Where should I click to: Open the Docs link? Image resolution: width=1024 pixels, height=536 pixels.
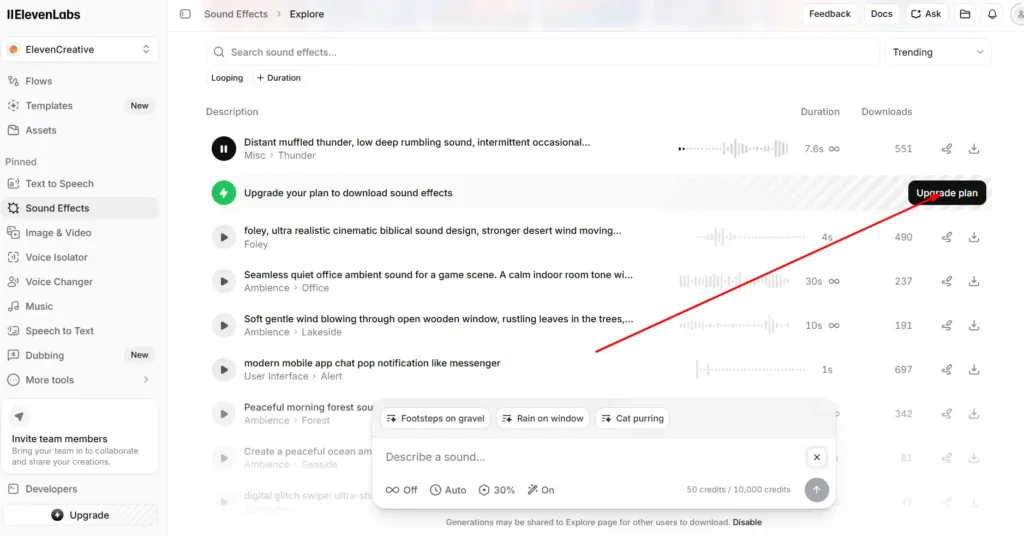point(881,14)
